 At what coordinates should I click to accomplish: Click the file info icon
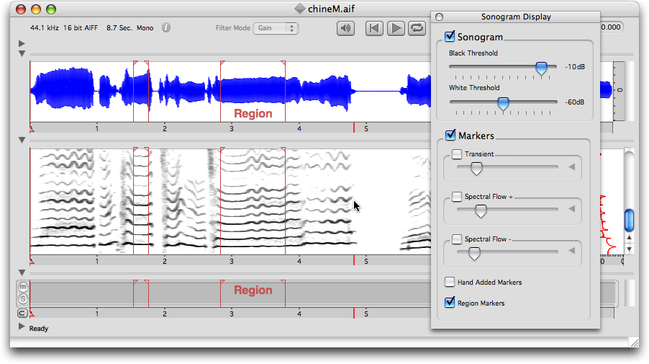point(166,28)
